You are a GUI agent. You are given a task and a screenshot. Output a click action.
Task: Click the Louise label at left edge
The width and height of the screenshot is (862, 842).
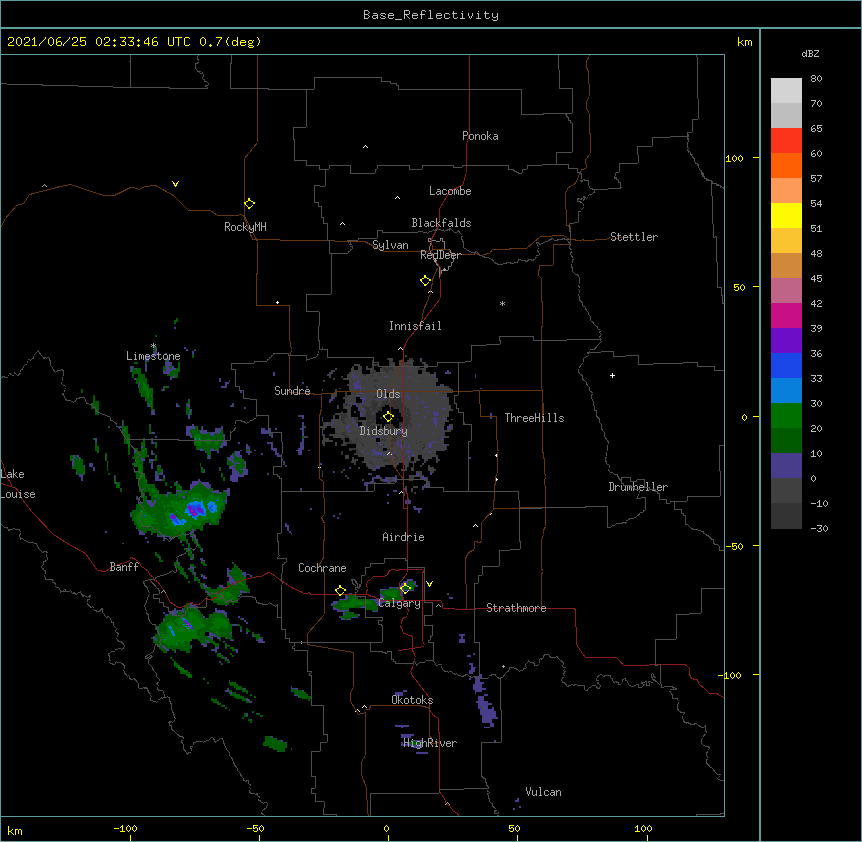tap(18, 494)
